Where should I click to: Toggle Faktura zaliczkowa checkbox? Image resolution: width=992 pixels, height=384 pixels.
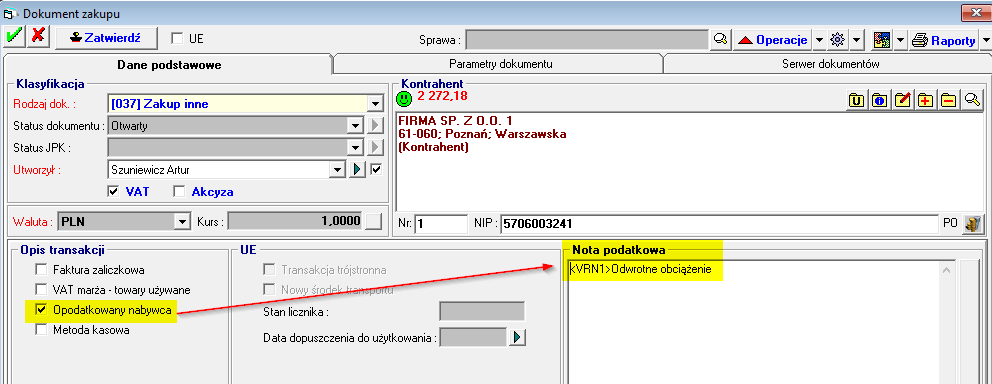pos(42,269)
